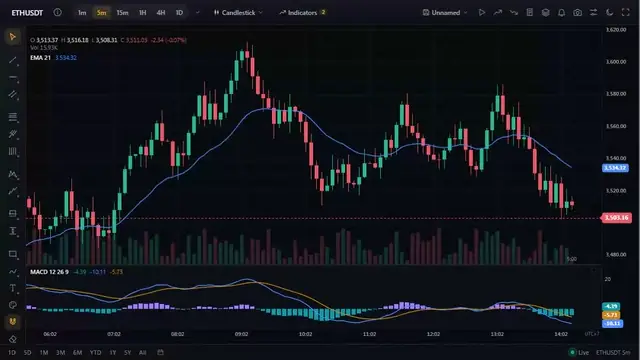Open the Unnamed layout dropdown
Viewport: 640px width, 360px height.
pos(445,13)
